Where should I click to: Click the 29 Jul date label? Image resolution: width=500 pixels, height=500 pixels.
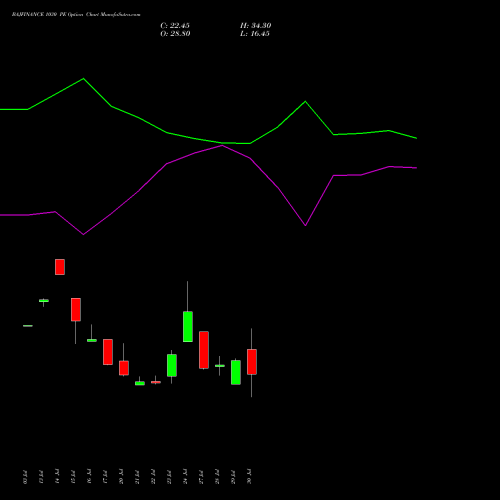point(233,477)
